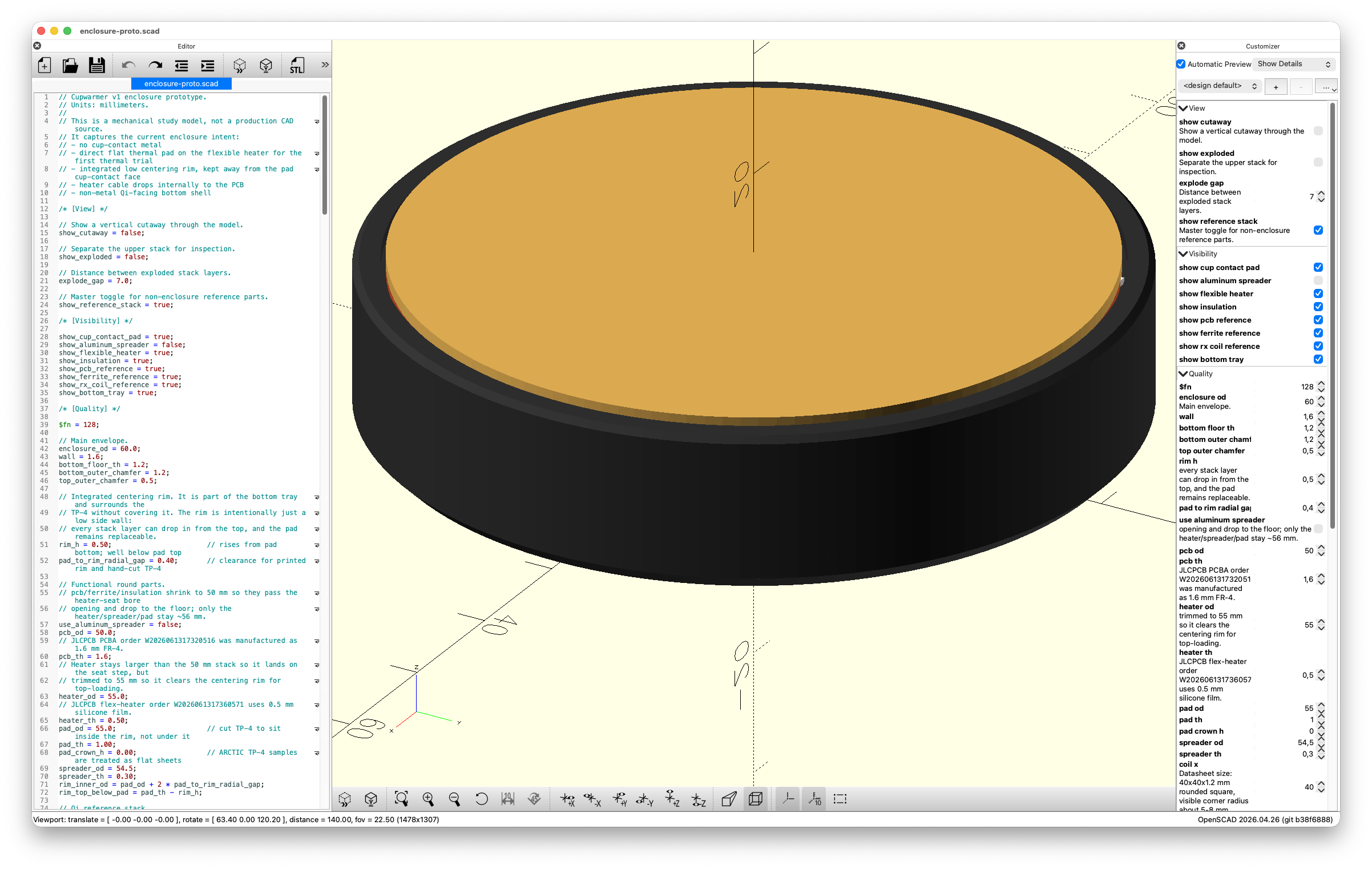Open preset options with the ellipsis button
The width and height of the screenshot is (1372, 869).
tap(1326, 87)
